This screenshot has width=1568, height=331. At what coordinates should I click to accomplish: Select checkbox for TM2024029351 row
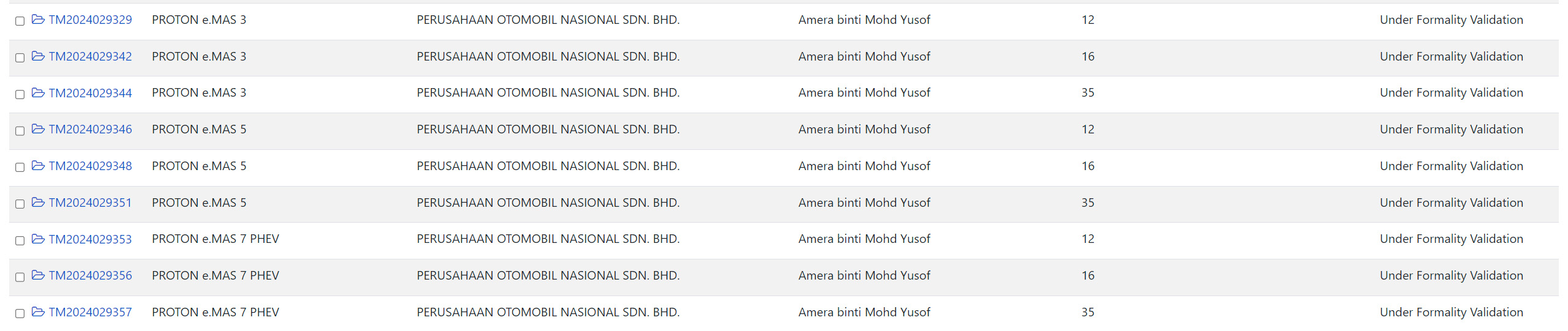[20, 204]
